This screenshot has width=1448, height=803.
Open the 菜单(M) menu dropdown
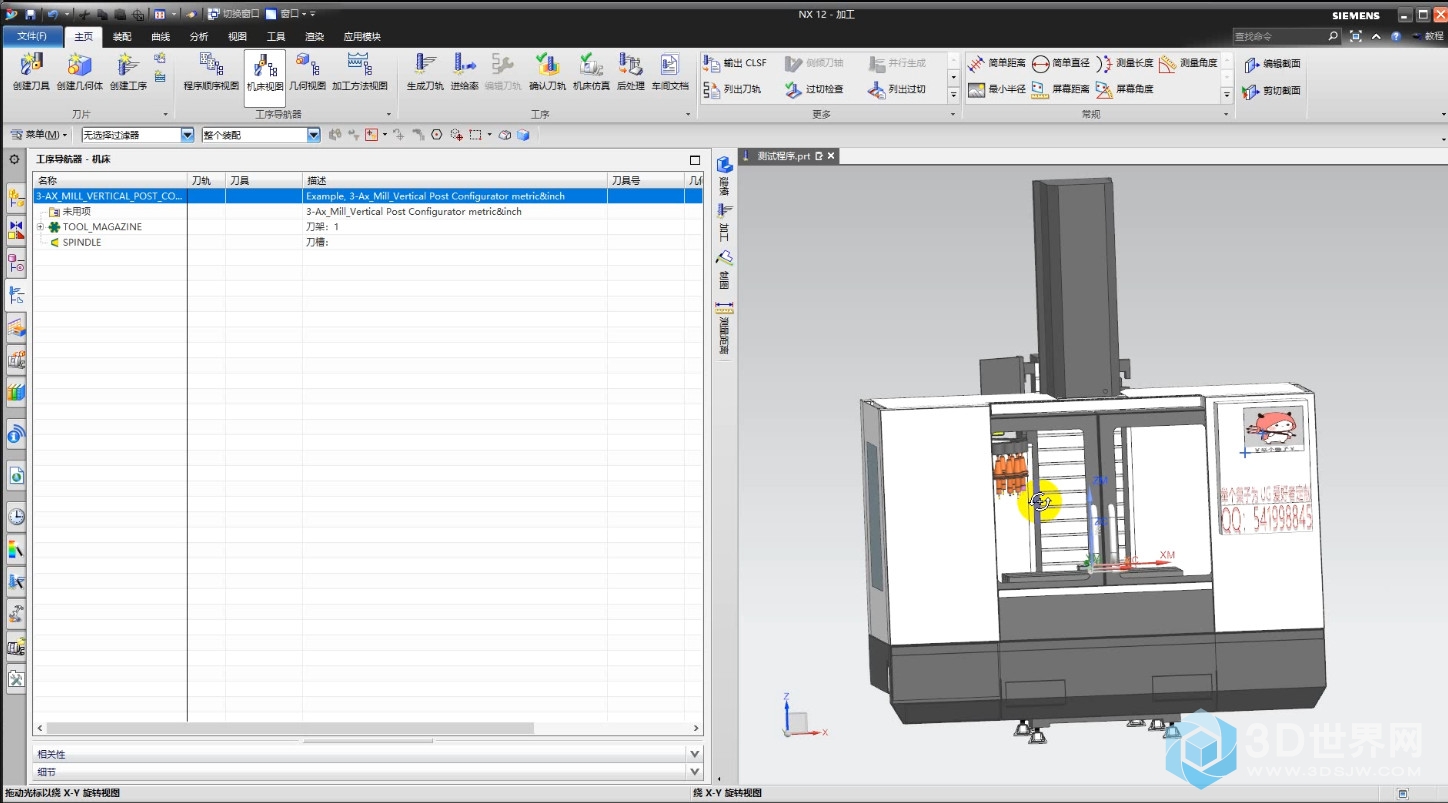[39, 135]
